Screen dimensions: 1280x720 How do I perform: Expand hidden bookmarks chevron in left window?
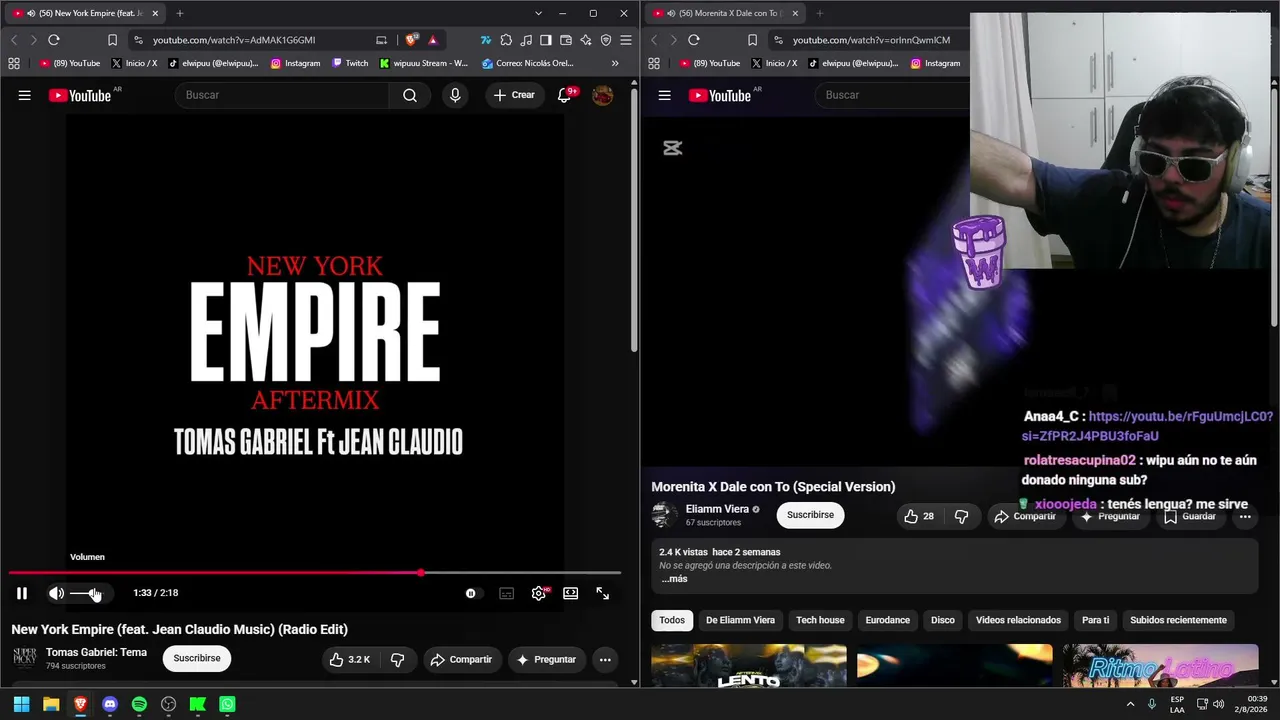[615, 63]
